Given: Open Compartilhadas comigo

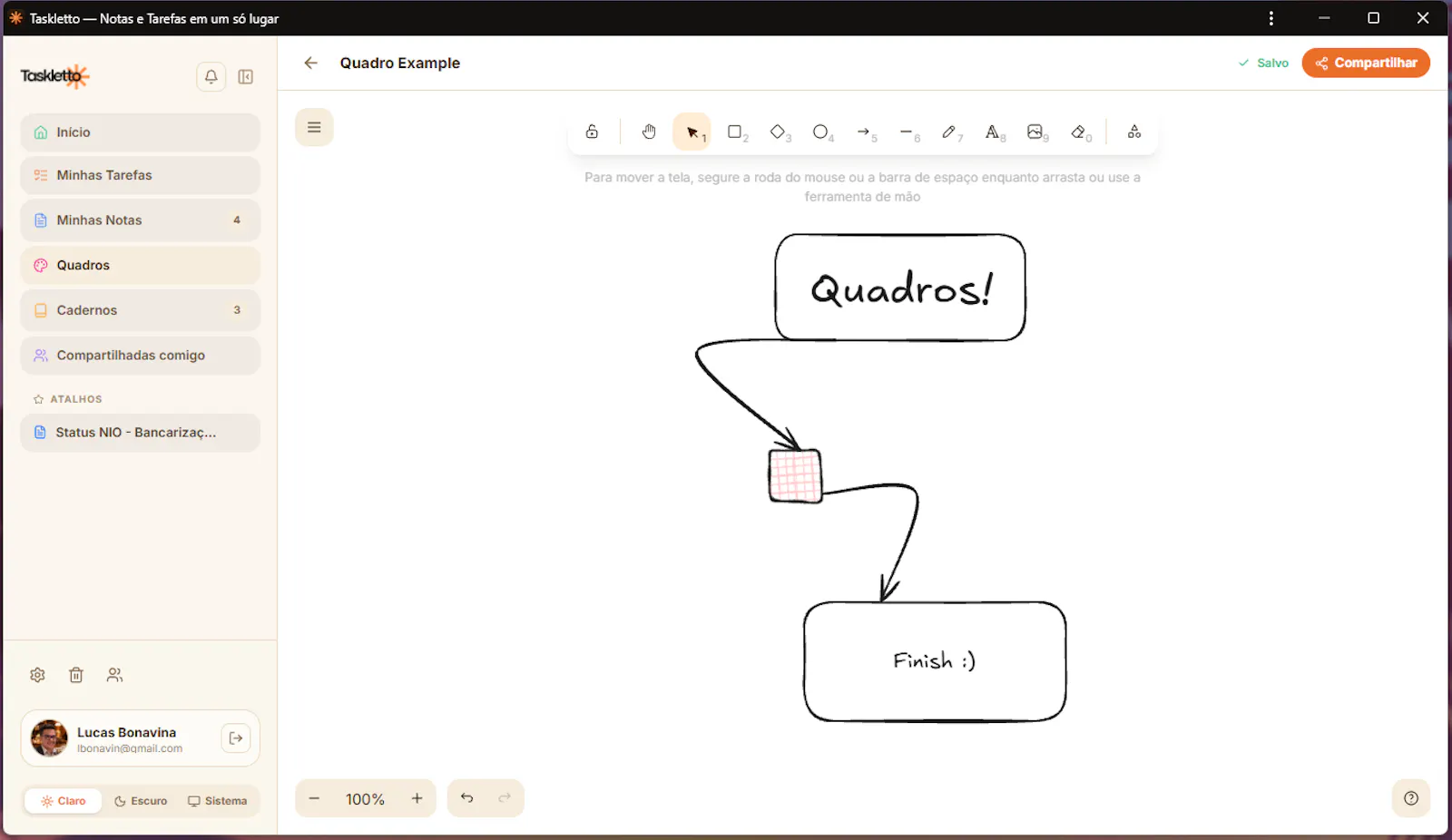Looking at the screenshot, I should point(140,356).
